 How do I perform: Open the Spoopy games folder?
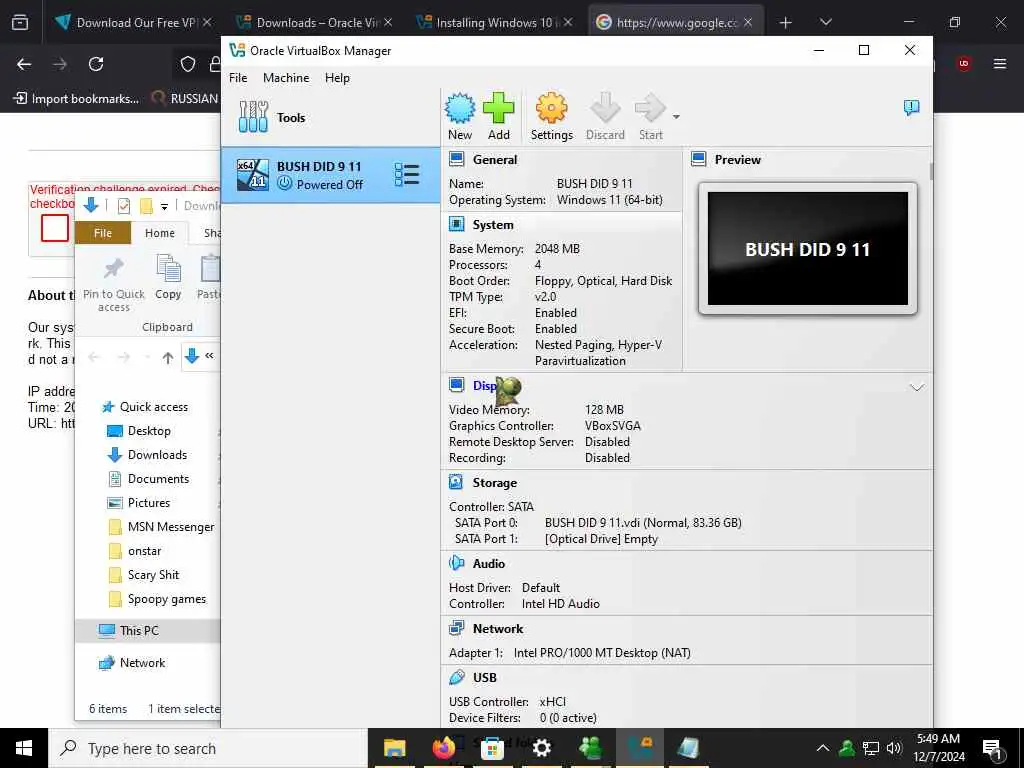pyautogui.click(x=157, y=599)
